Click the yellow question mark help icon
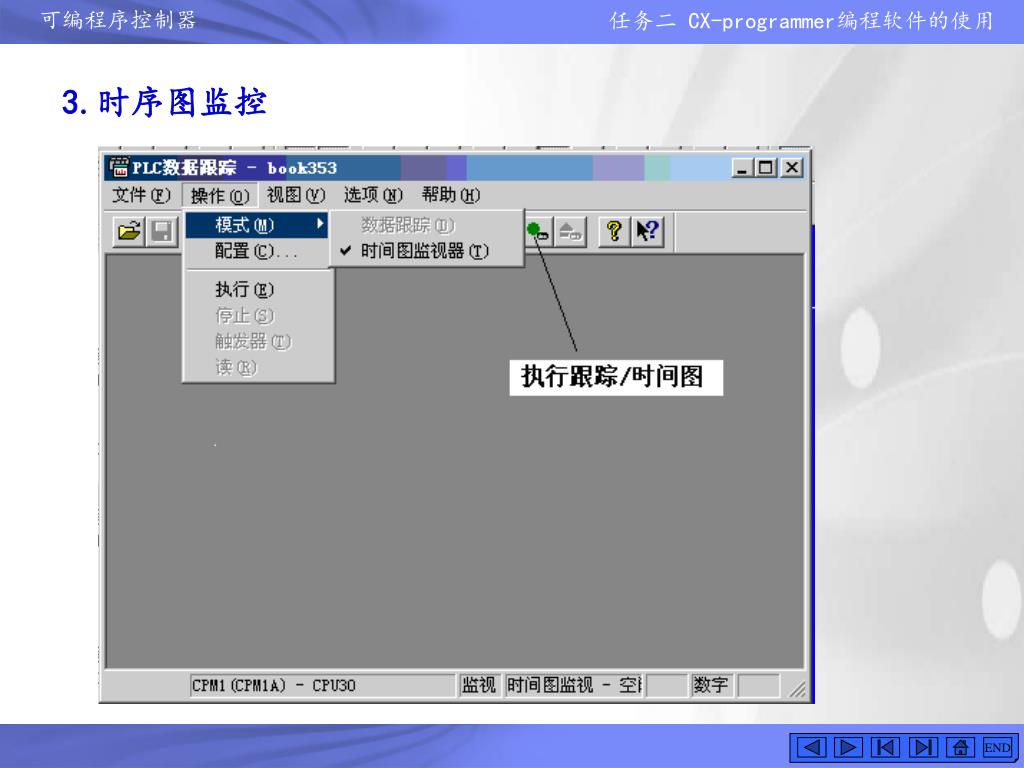Screen dimensions: 1024x768 pyautogui.click(x=614, y=232)
